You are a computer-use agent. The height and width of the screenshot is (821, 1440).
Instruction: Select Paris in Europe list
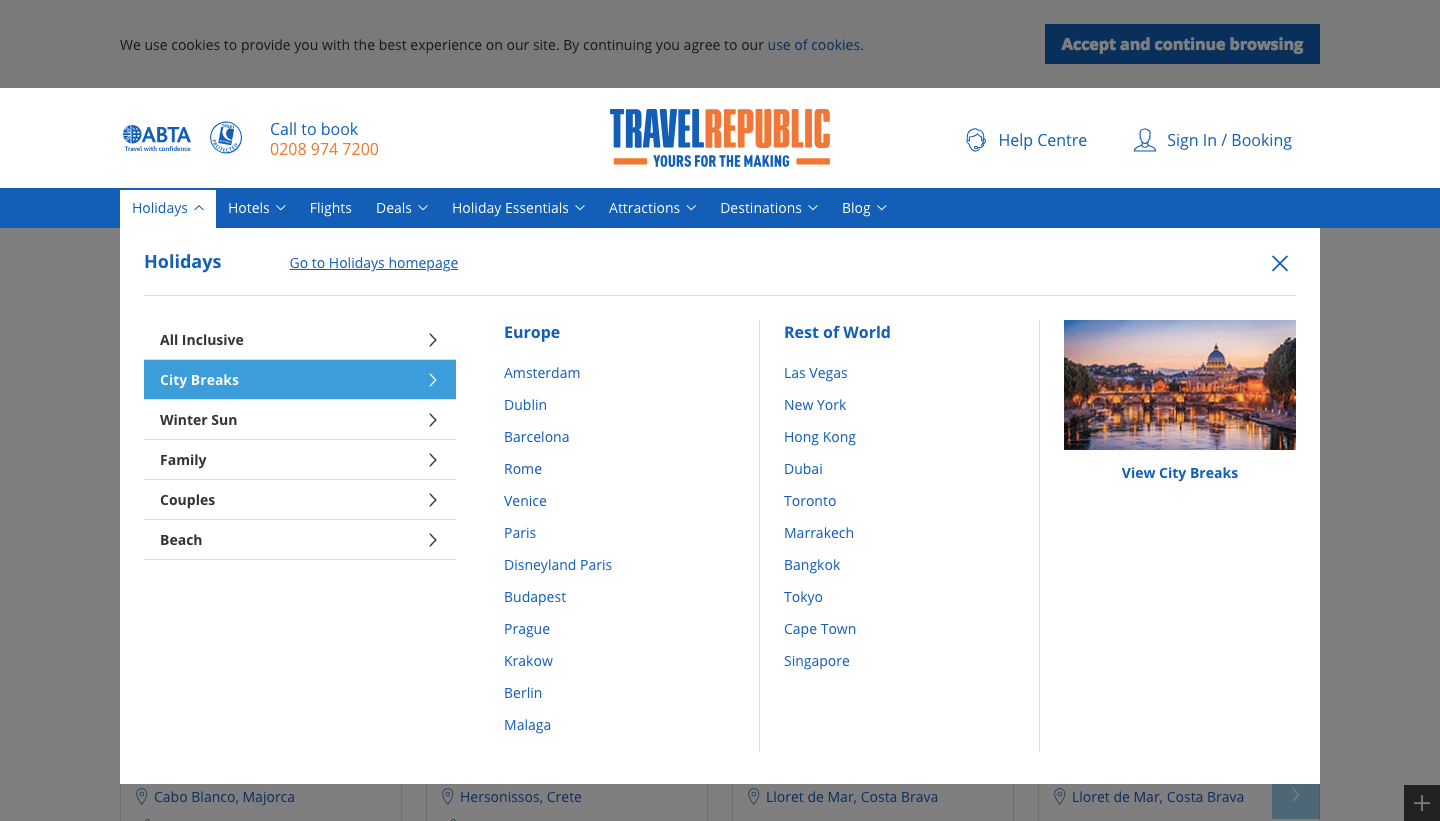520,533
